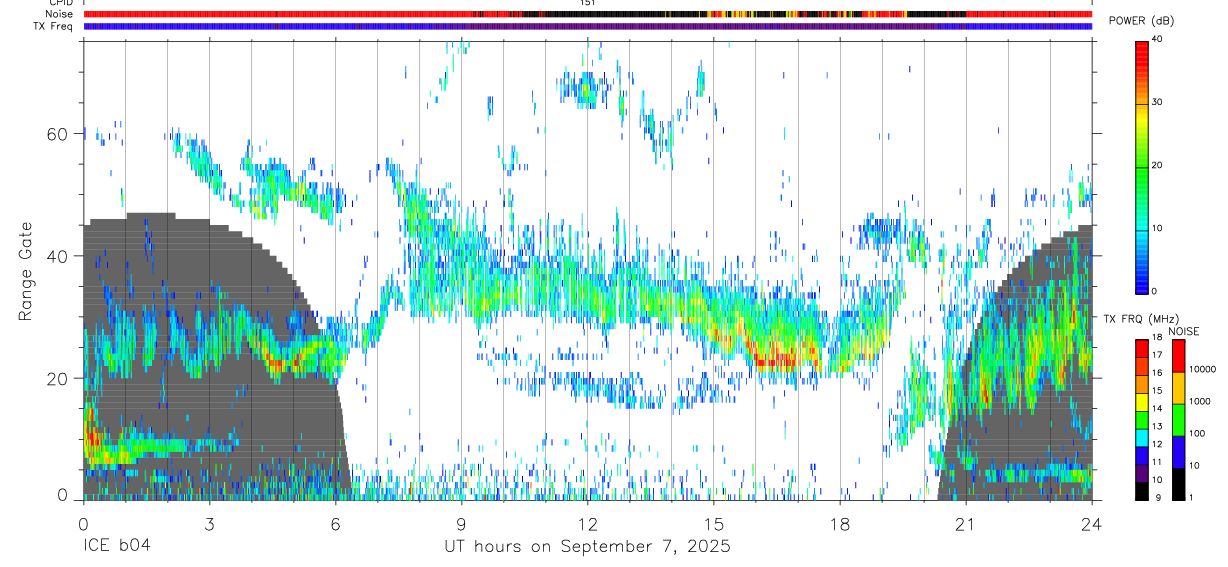This screenshot has height=567, width=1228.
Task: Select the TX Freq strip above the plot
Action: click(588, 26)
